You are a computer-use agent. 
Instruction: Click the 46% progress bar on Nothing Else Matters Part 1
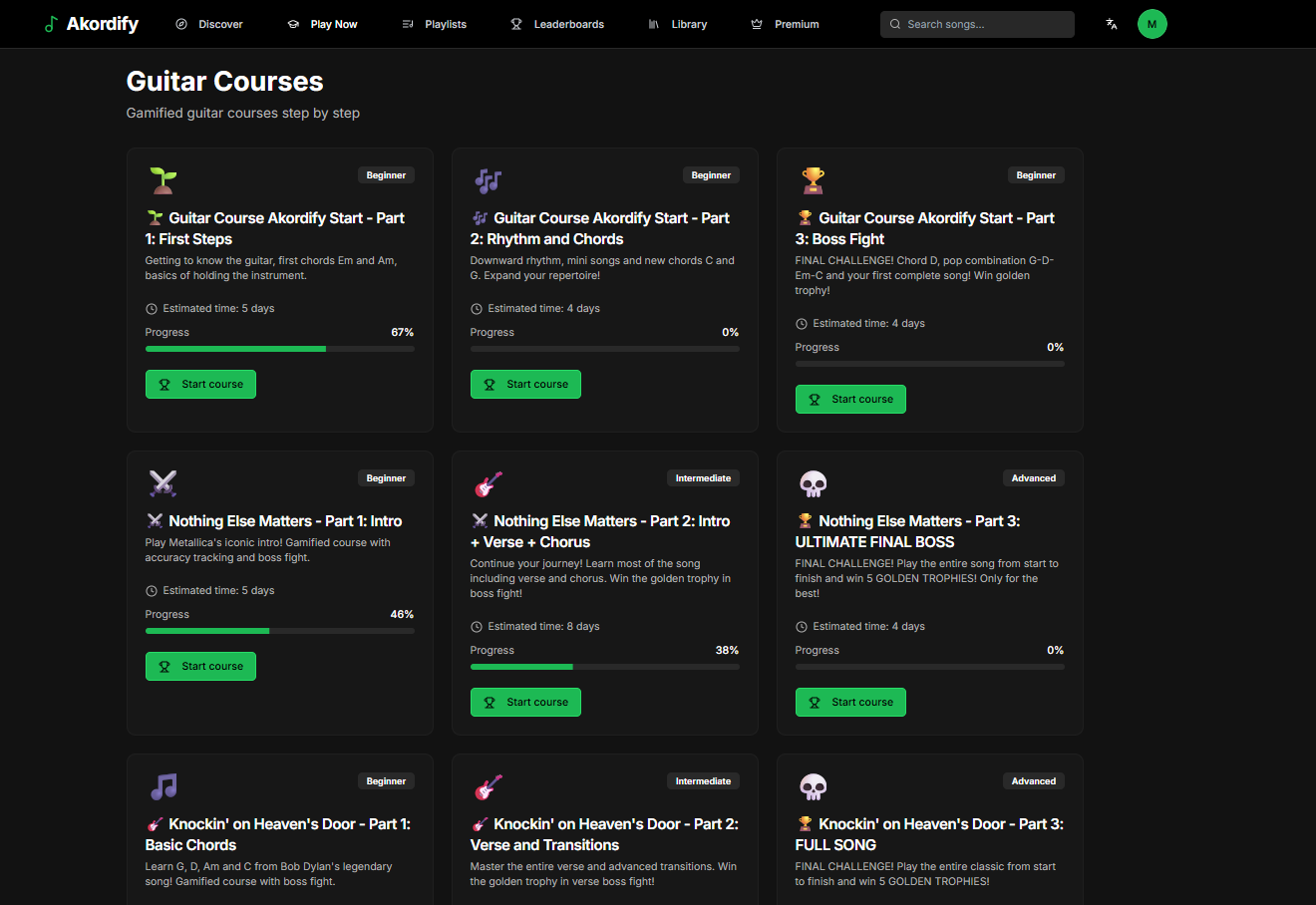(280, 631)
